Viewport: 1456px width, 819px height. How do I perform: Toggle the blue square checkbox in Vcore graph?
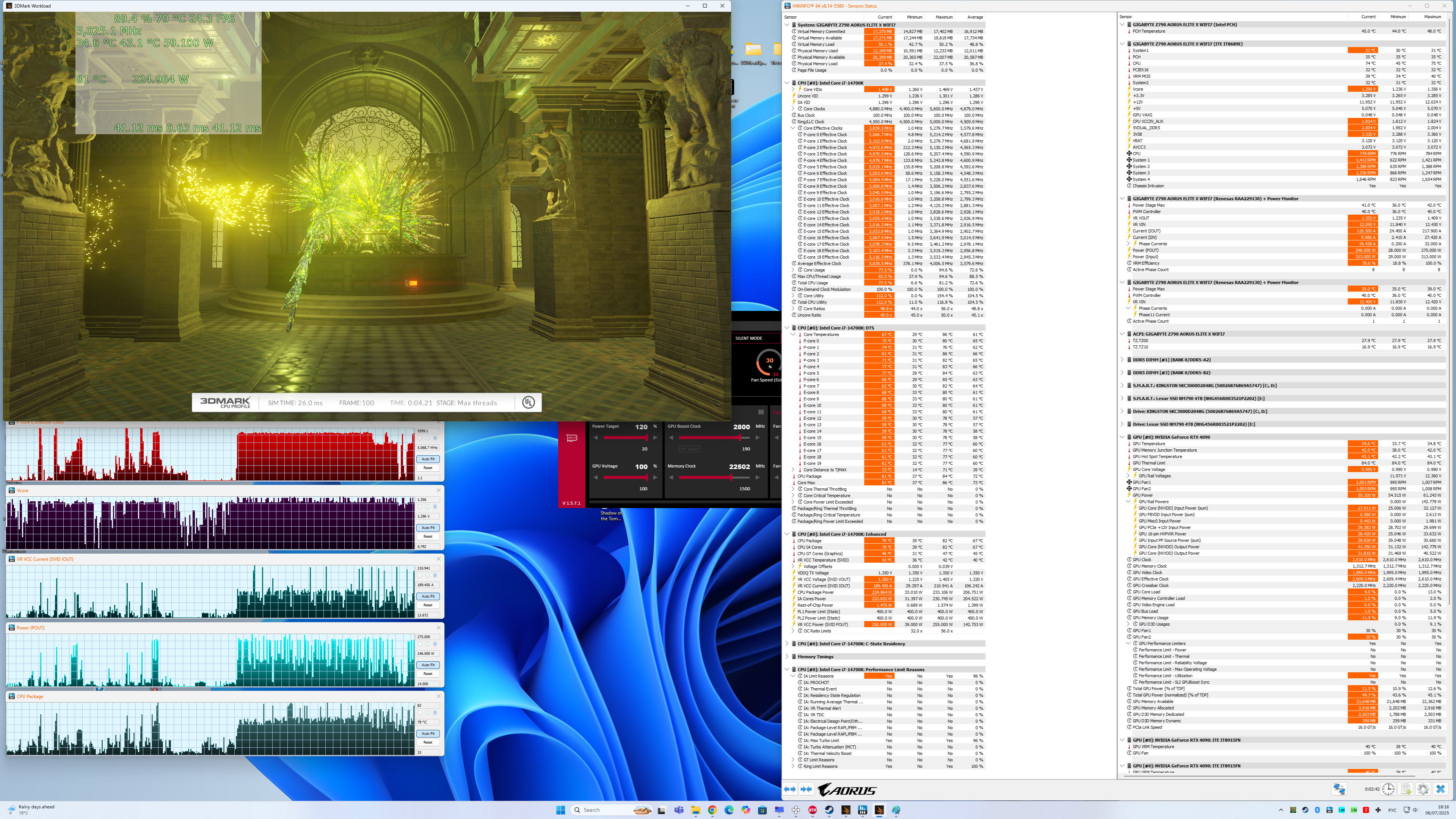435,507
